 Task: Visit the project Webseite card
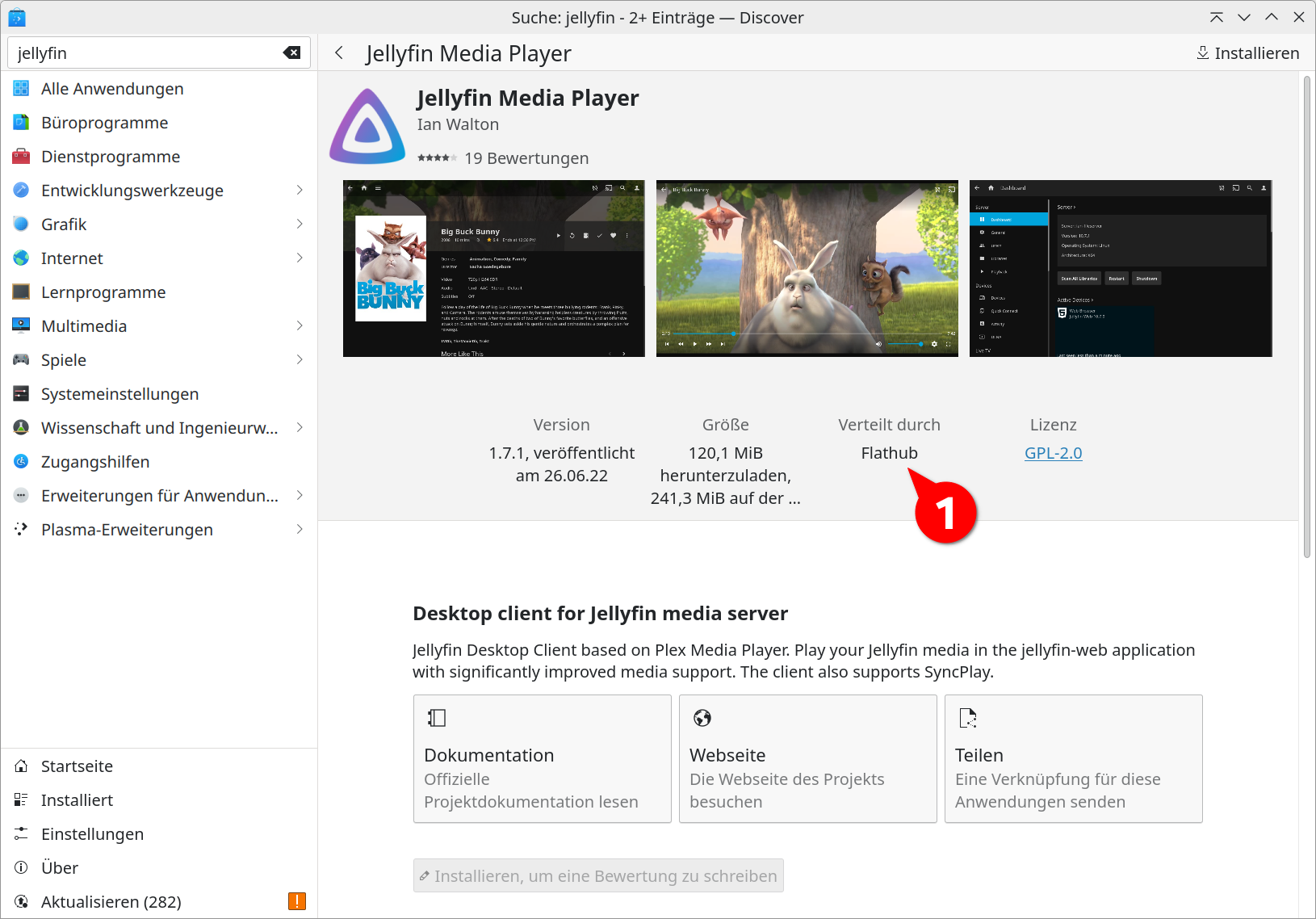(808, 759)
